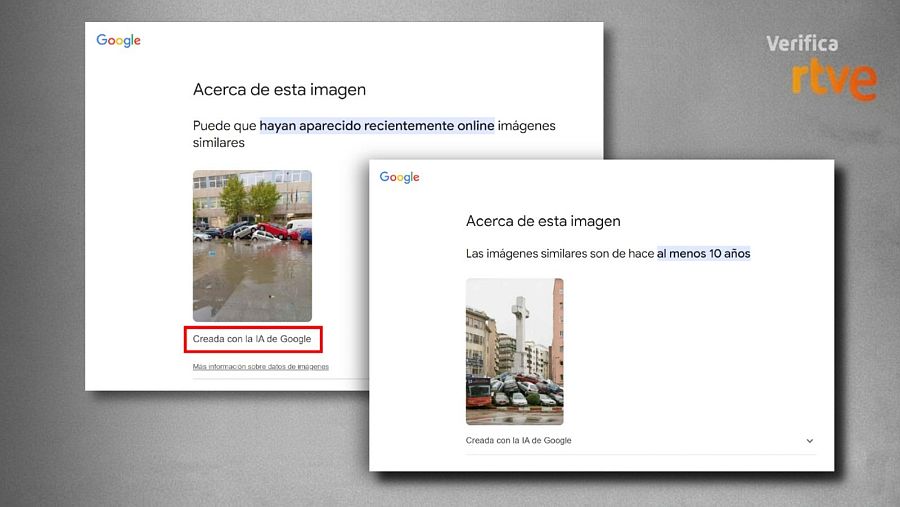Open Más información sobre datos de imágenes link

(261, 366)
